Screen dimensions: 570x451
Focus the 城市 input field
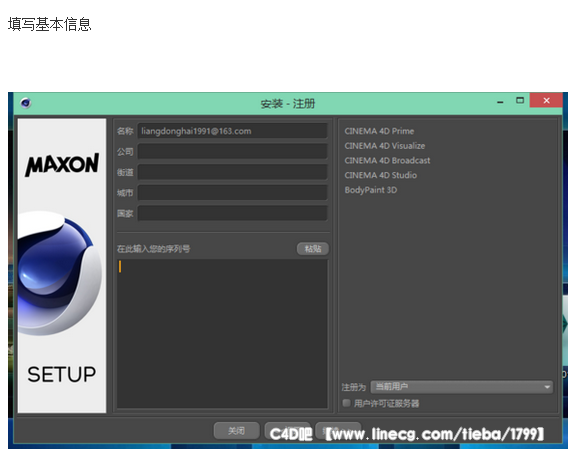point(232,193)
